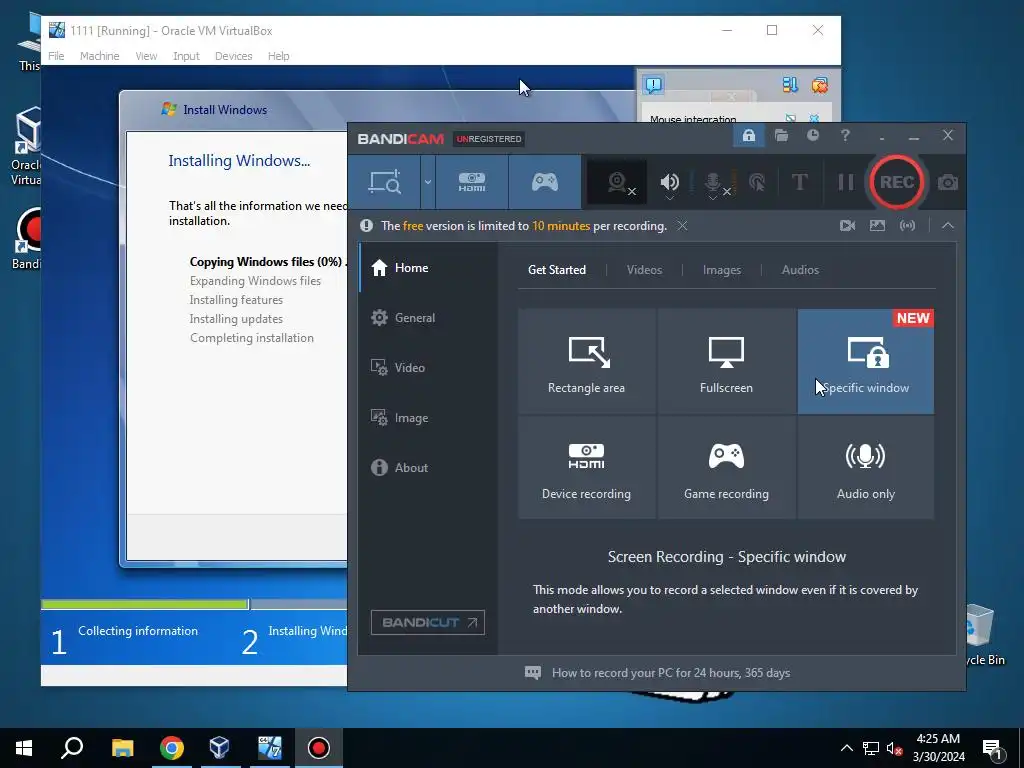The height and width of the screenshot is (768, 1024).
Task: Open the notification center icon
Action: (992, 748)
